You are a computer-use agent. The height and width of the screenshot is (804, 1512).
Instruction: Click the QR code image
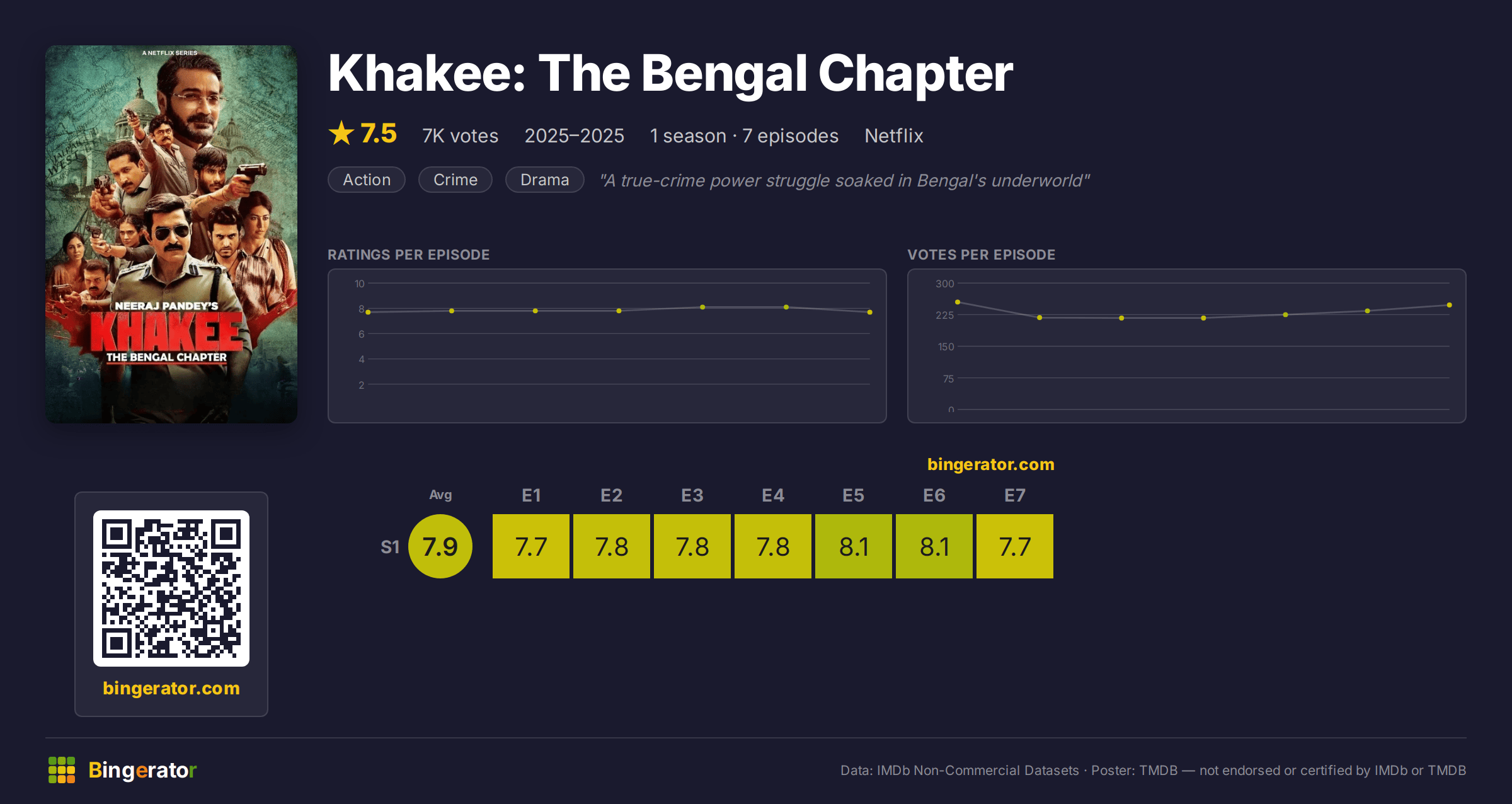171,589
